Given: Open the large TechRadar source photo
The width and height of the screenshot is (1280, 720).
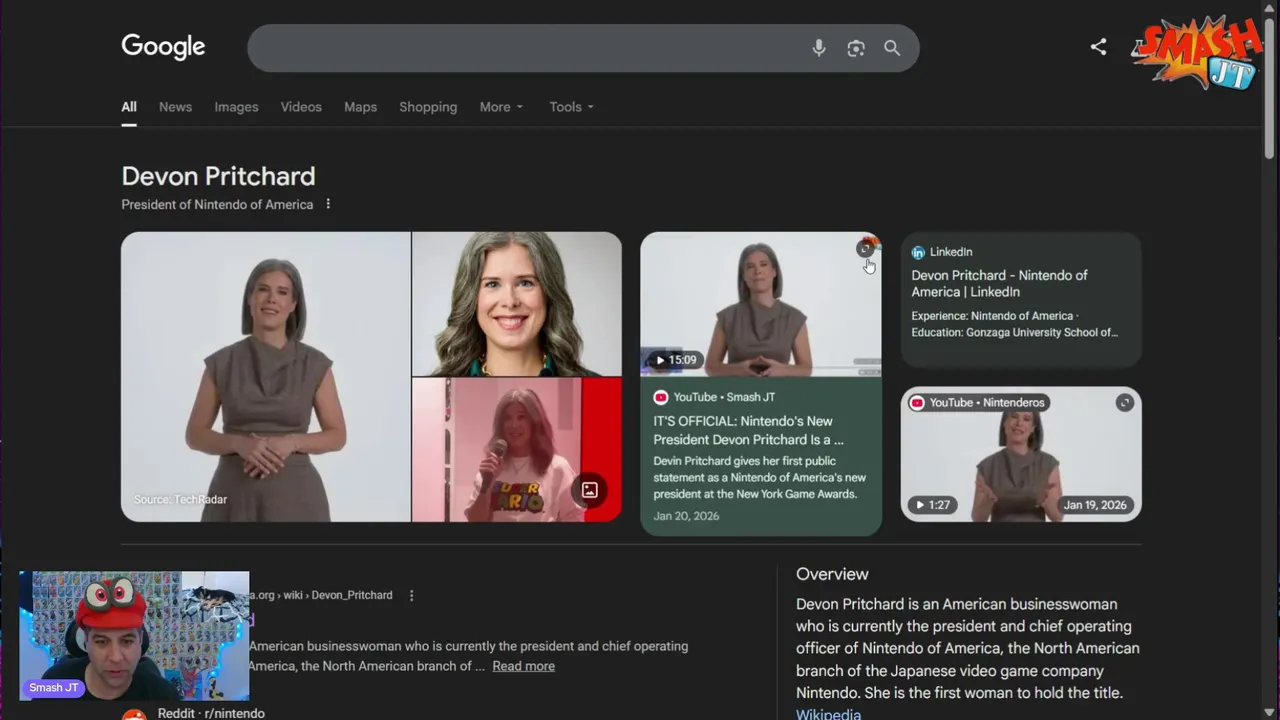Looking at the screenshot, I should click(266, 377).
